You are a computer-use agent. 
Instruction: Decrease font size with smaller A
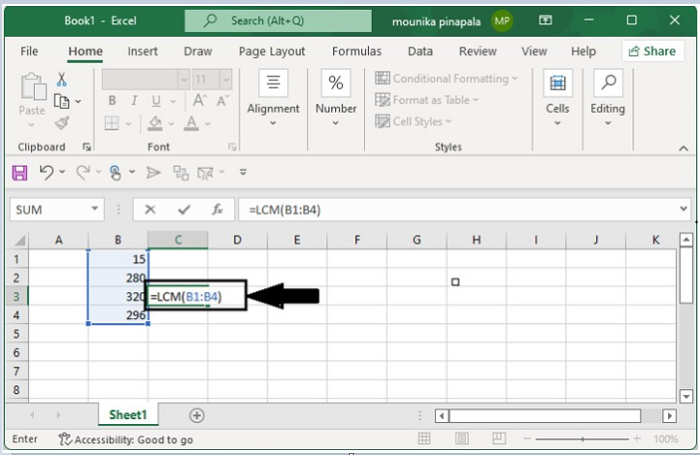click(222, 101)
